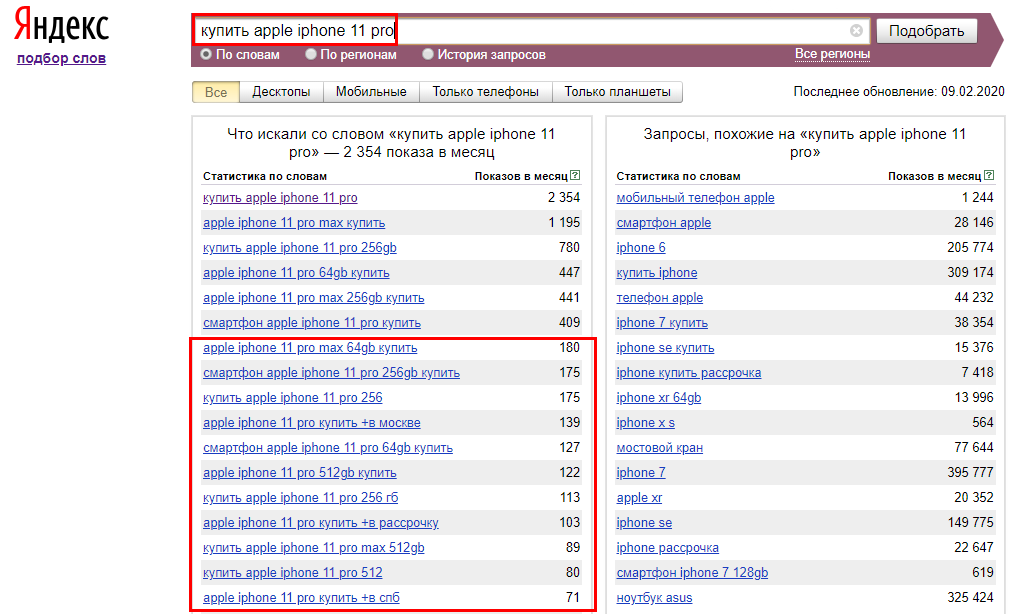Select 'По словам' radio button
This screenshot has width=1012, height=614.
pyautogui.click(x=206, y=54)
